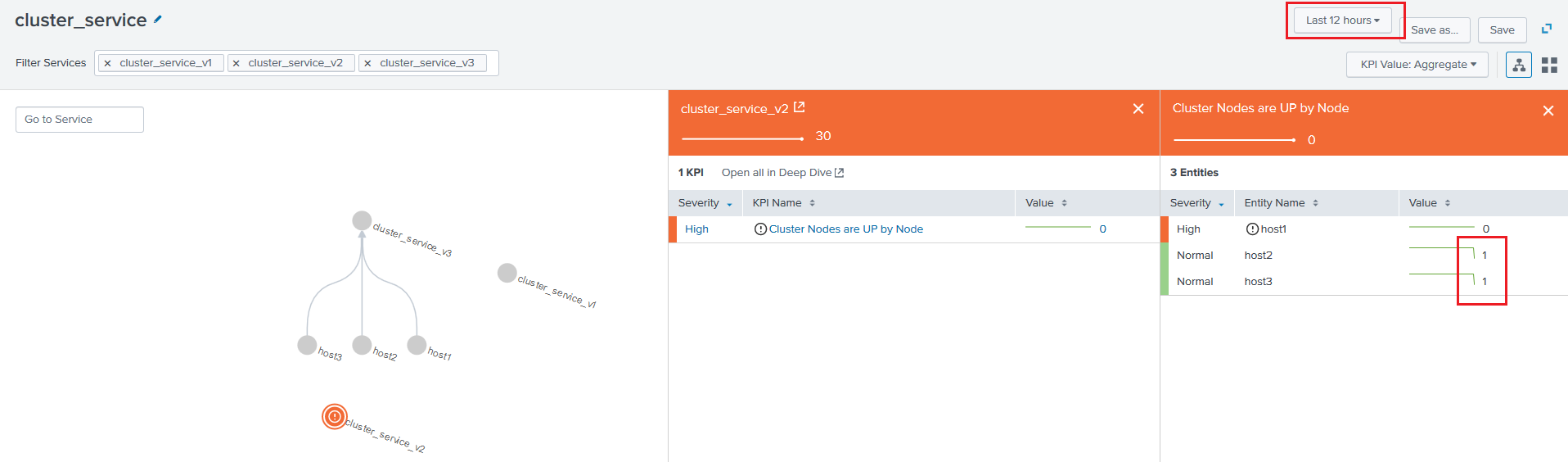Click the 3 Entities heading
Viewport: 1568px width, 462px height.
click(x=1194, y=173)
